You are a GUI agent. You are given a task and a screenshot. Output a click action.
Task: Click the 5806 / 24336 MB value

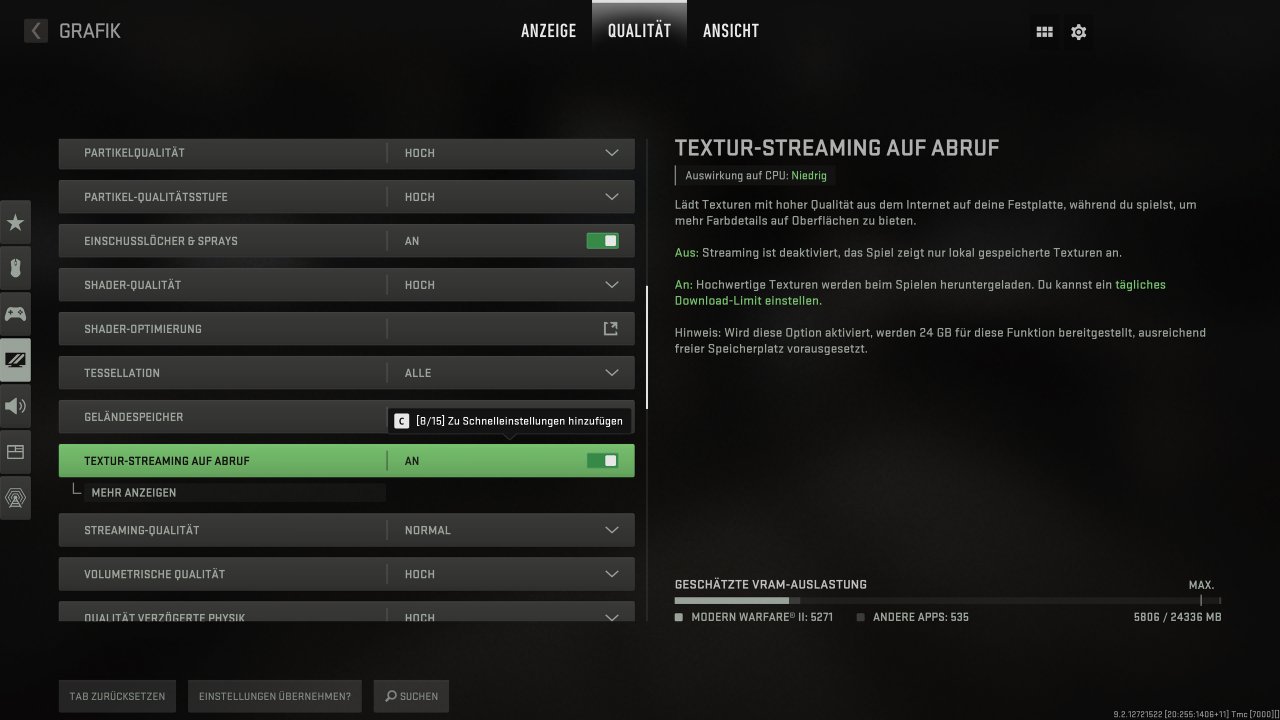pos(1177,618)
